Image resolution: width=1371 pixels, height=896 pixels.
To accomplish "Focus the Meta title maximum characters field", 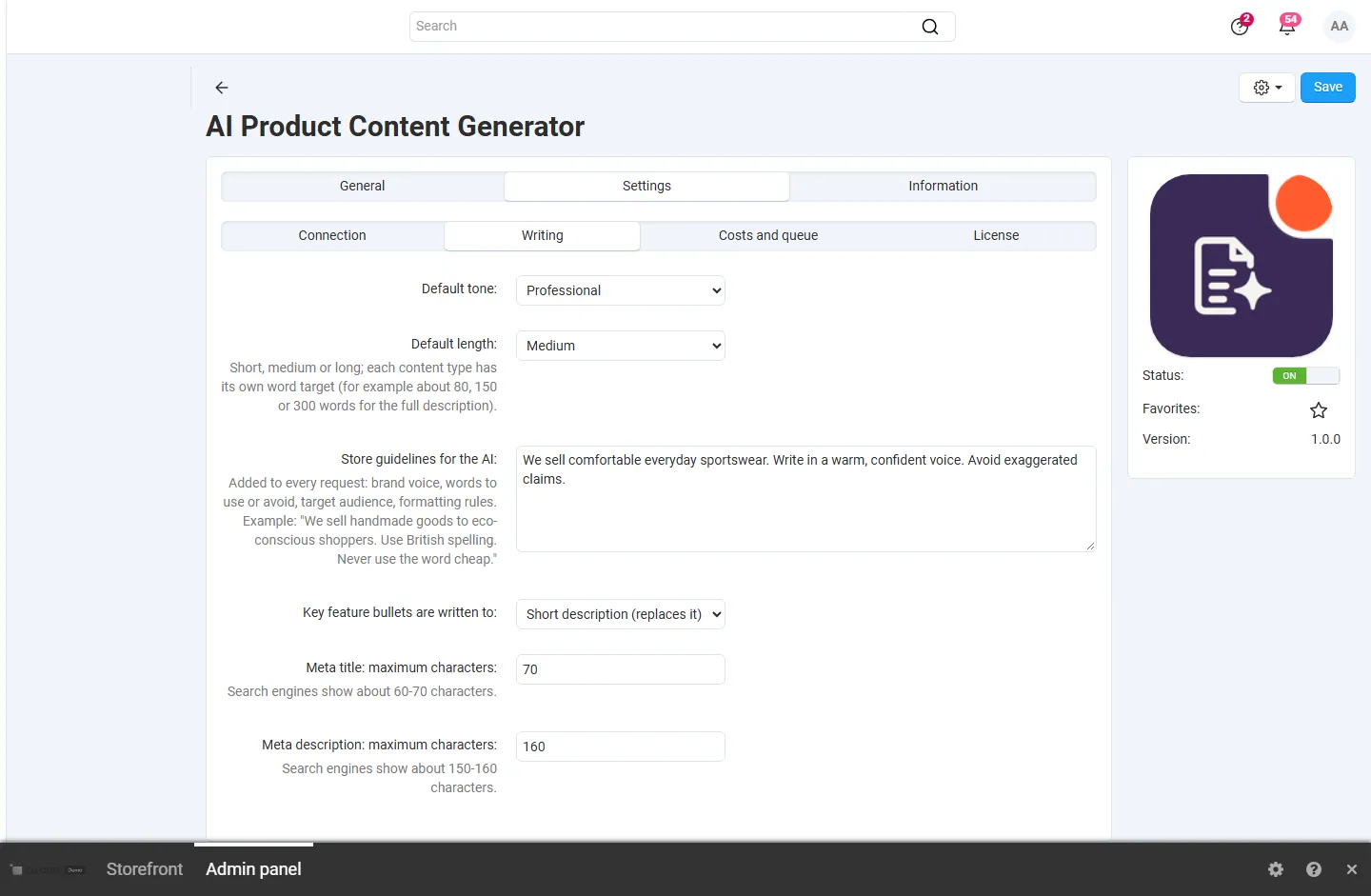I will point(621,669).
